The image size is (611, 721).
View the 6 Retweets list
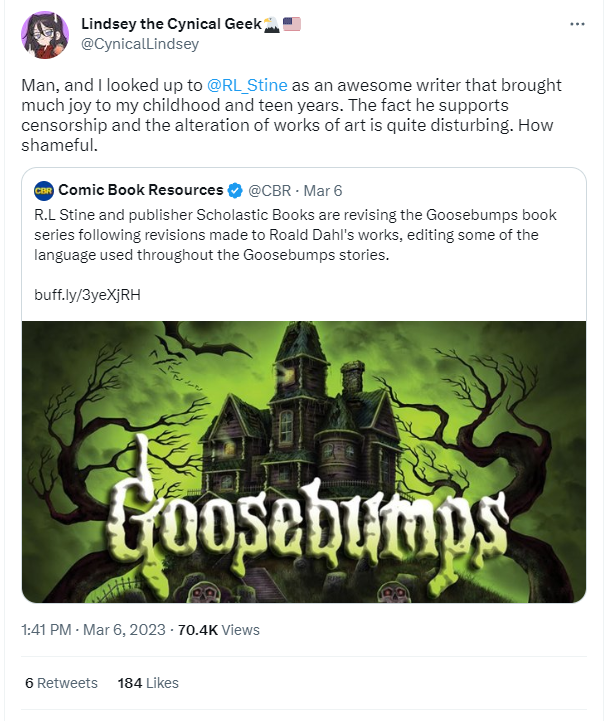pyautogui.click(x=61, y=683)
